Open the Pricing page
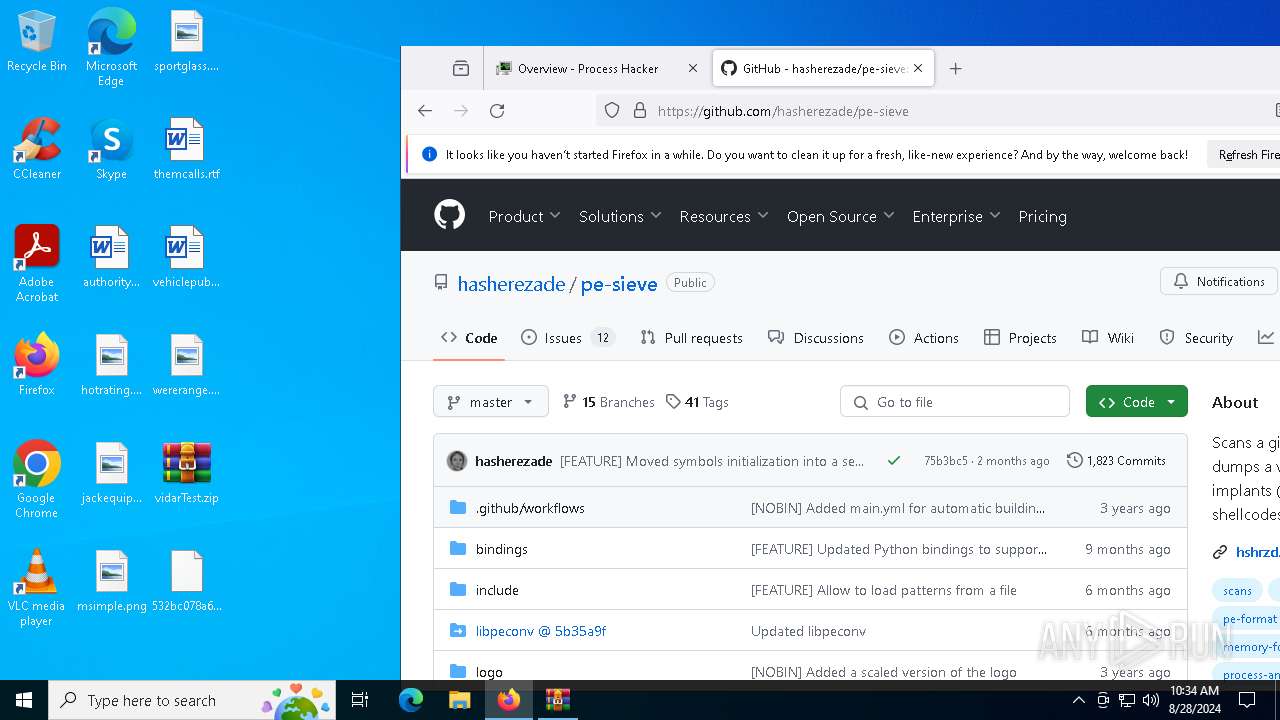 pos(1042,216)
